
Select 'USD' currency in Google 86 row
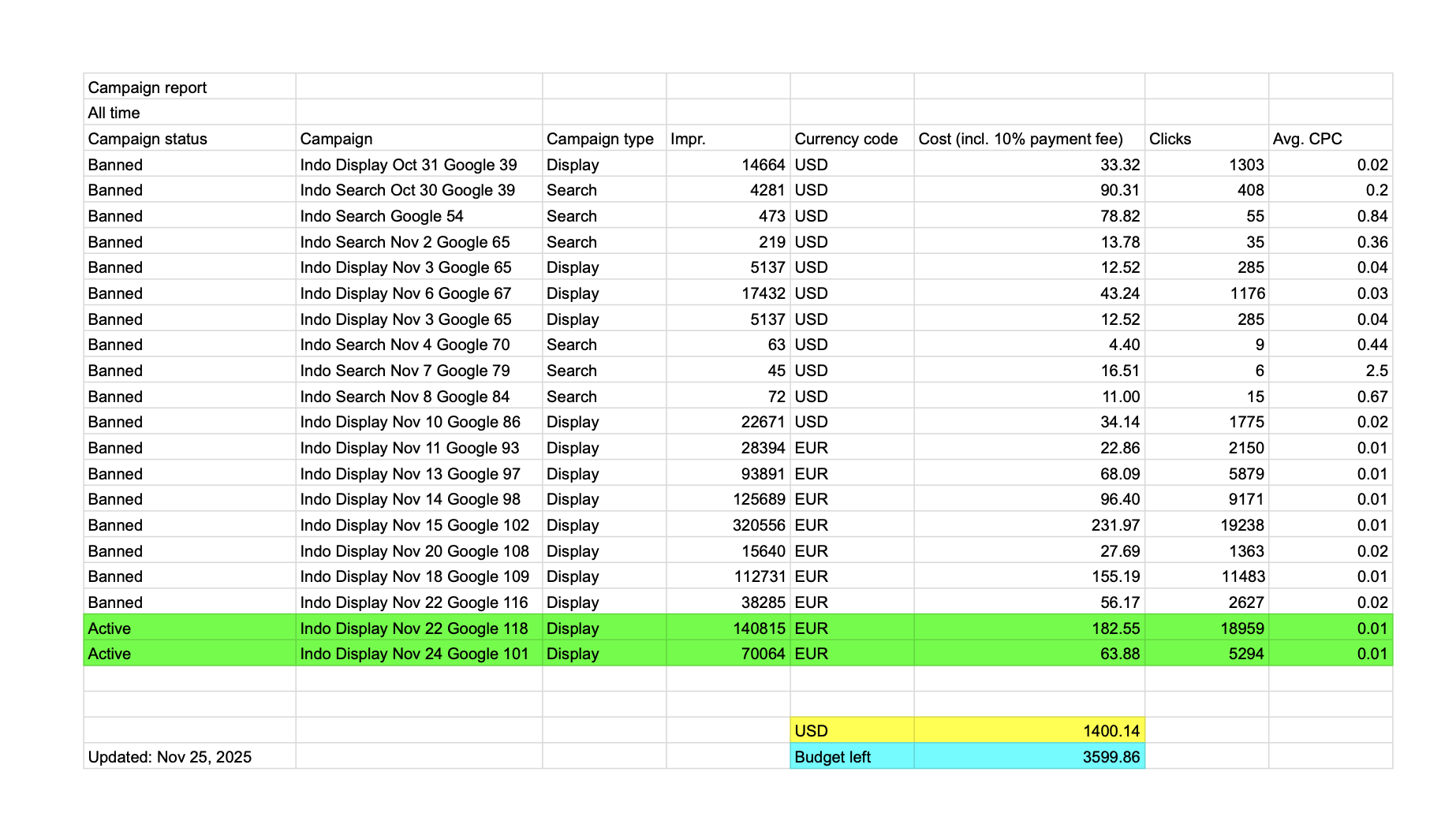pyautogui.click(x=852, y=422)
